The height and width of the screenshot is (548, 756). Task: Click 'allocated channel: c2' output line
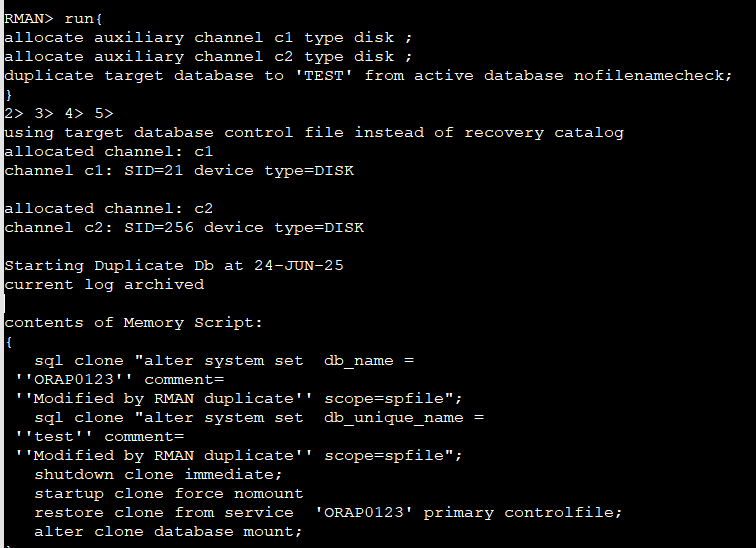[x=108, y=209]
